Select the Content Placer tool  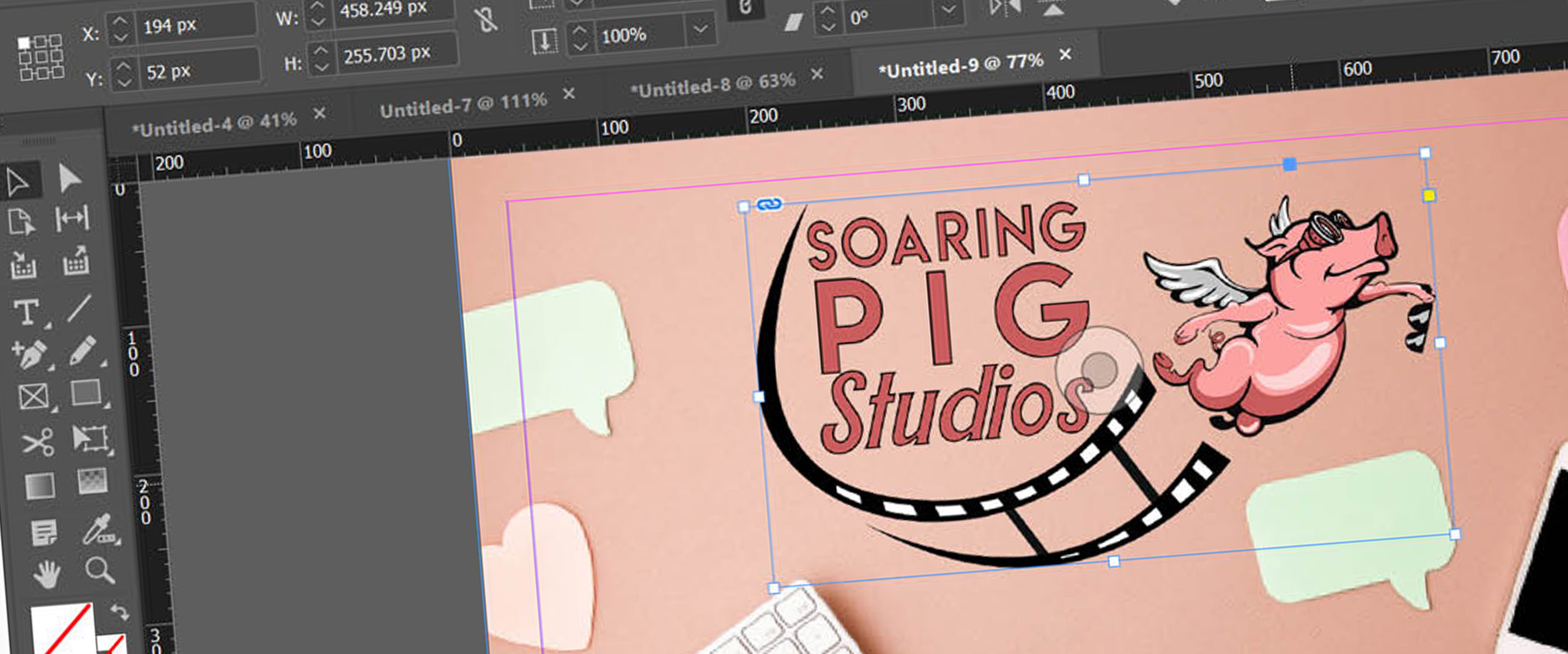coord(75,261)
